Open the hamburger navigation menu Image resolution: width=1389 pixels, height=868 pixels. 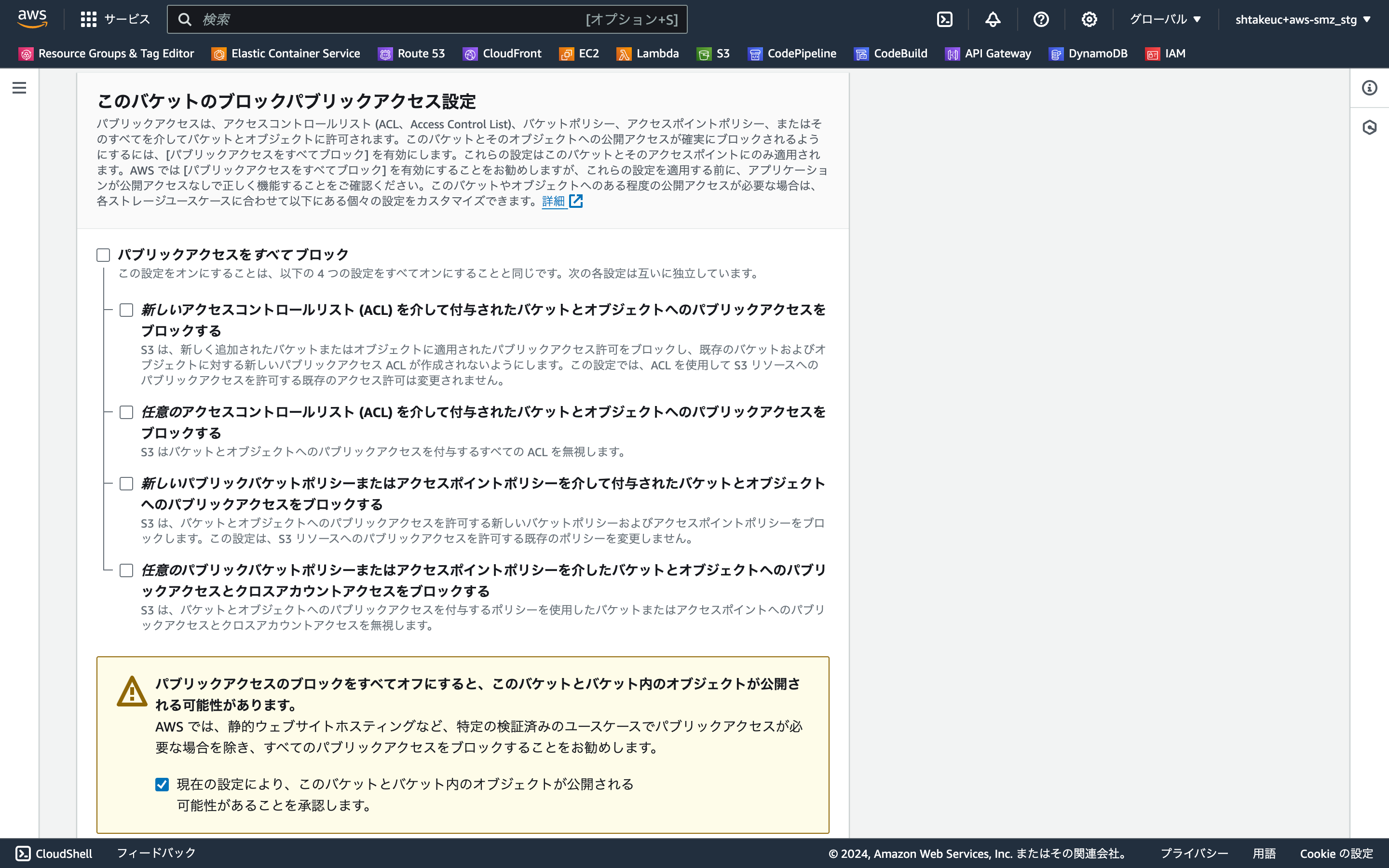19,88
